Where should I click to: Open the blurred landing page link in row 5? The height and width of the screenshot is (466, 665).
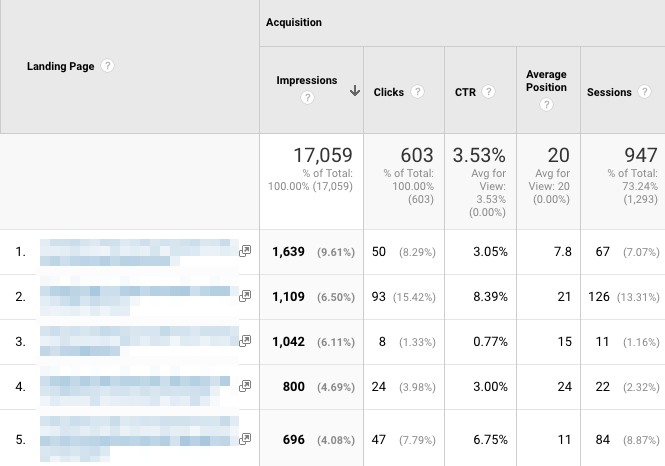[x=139, y=439]
